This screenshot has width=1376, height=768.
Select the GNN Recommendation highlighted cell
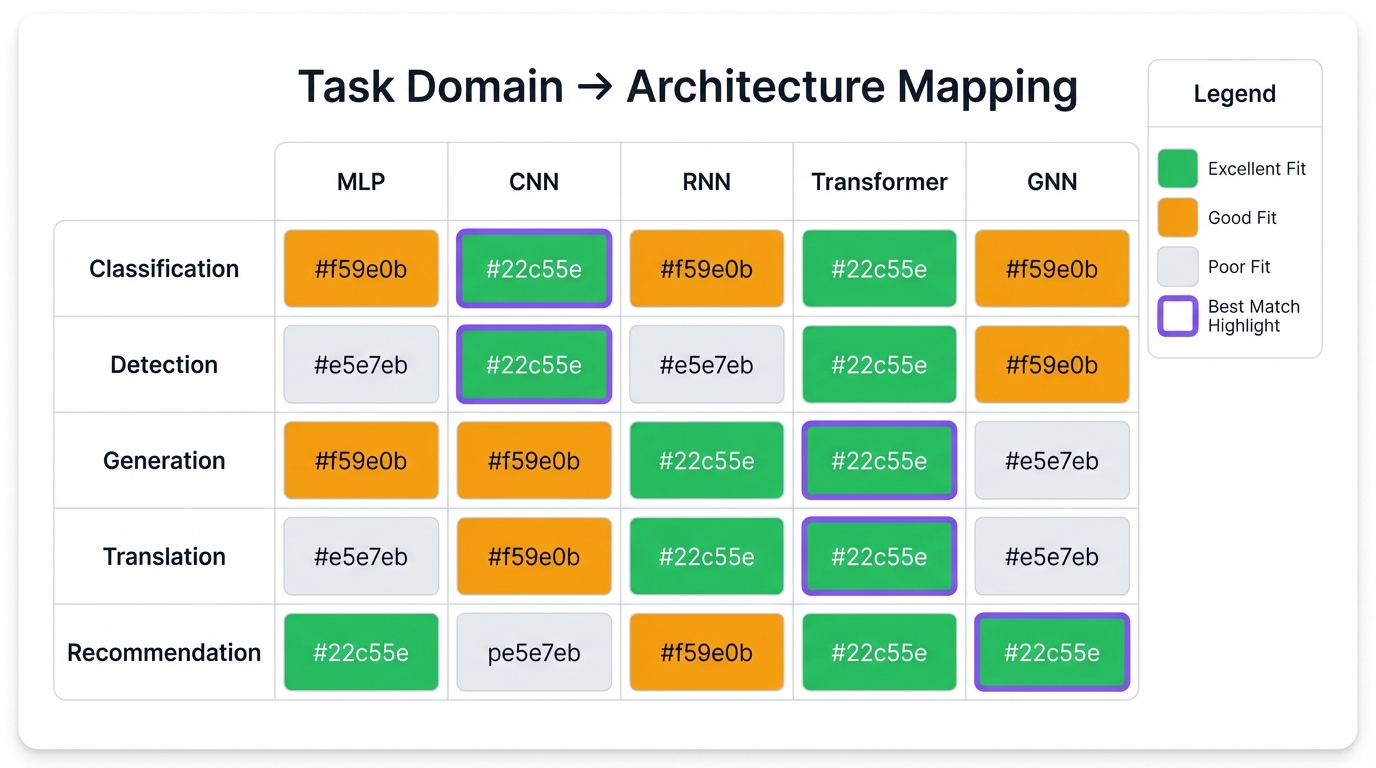pyautogui.click(x=1051, y=652)
